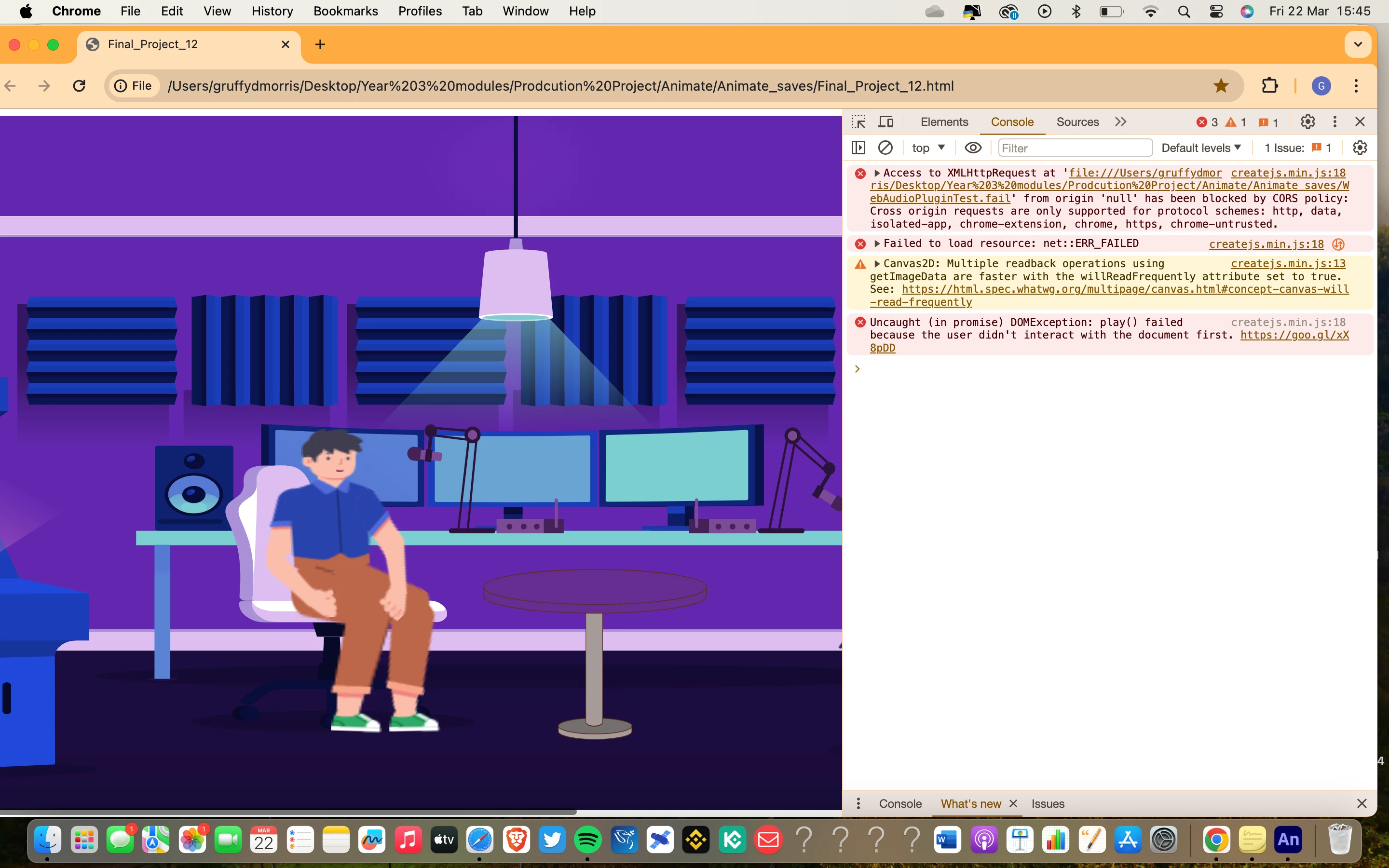The height and width of the screenshot is (868, 1389).
Task: Reload the page with refresh button
Action: click(x=79, y=85)
